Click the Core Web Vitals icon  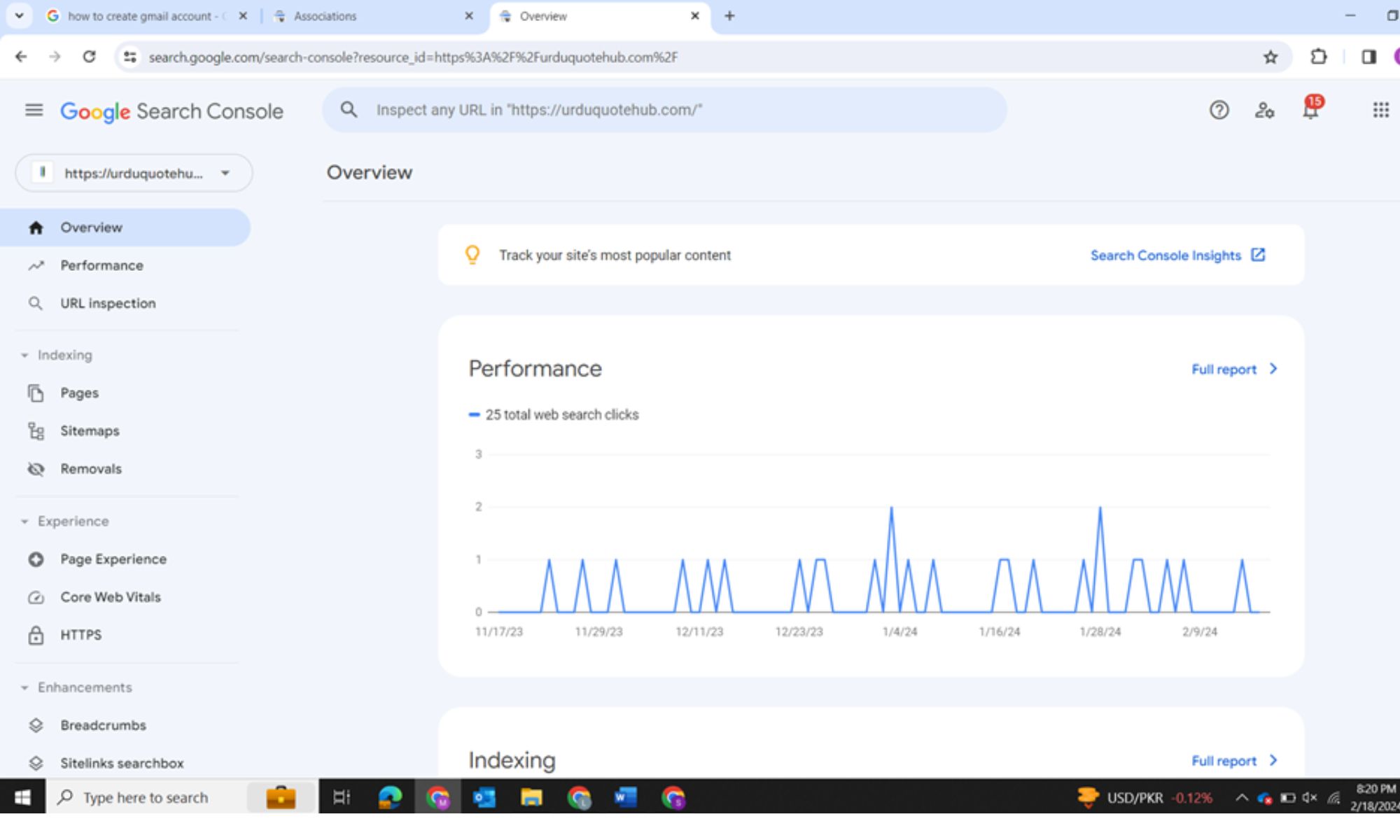[34, 597]
